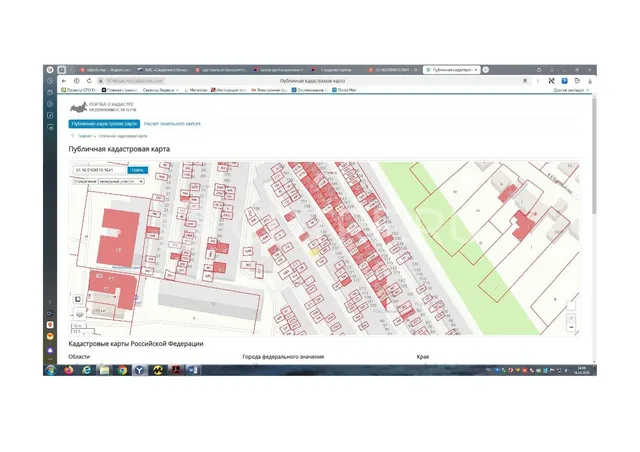Expand the Другие закладки bookmarks menu
640x452 pixels.
click(x=571, y=90)
